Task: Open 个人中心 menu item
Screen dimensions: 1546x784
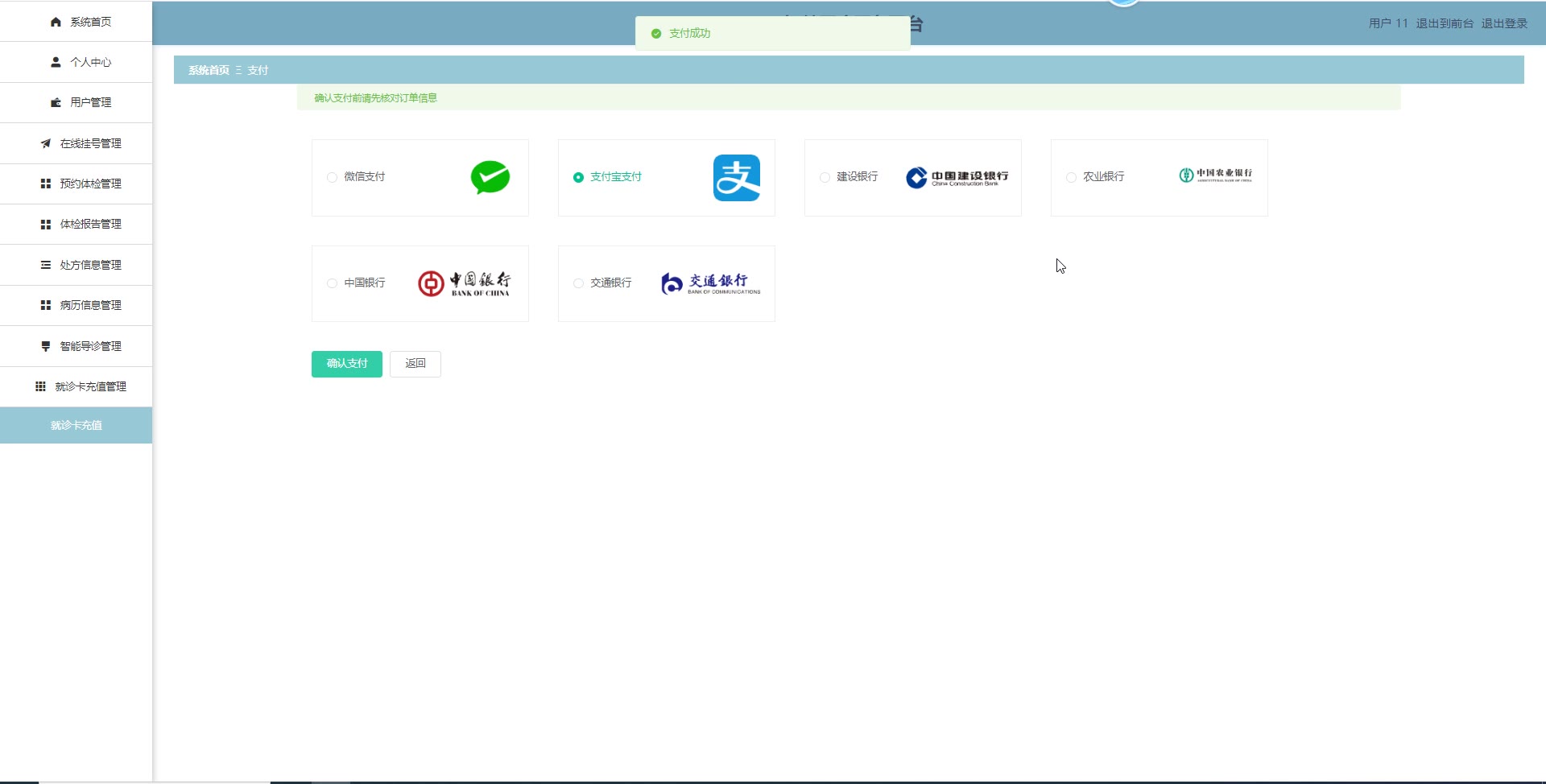Action: (x=76, y=62)
